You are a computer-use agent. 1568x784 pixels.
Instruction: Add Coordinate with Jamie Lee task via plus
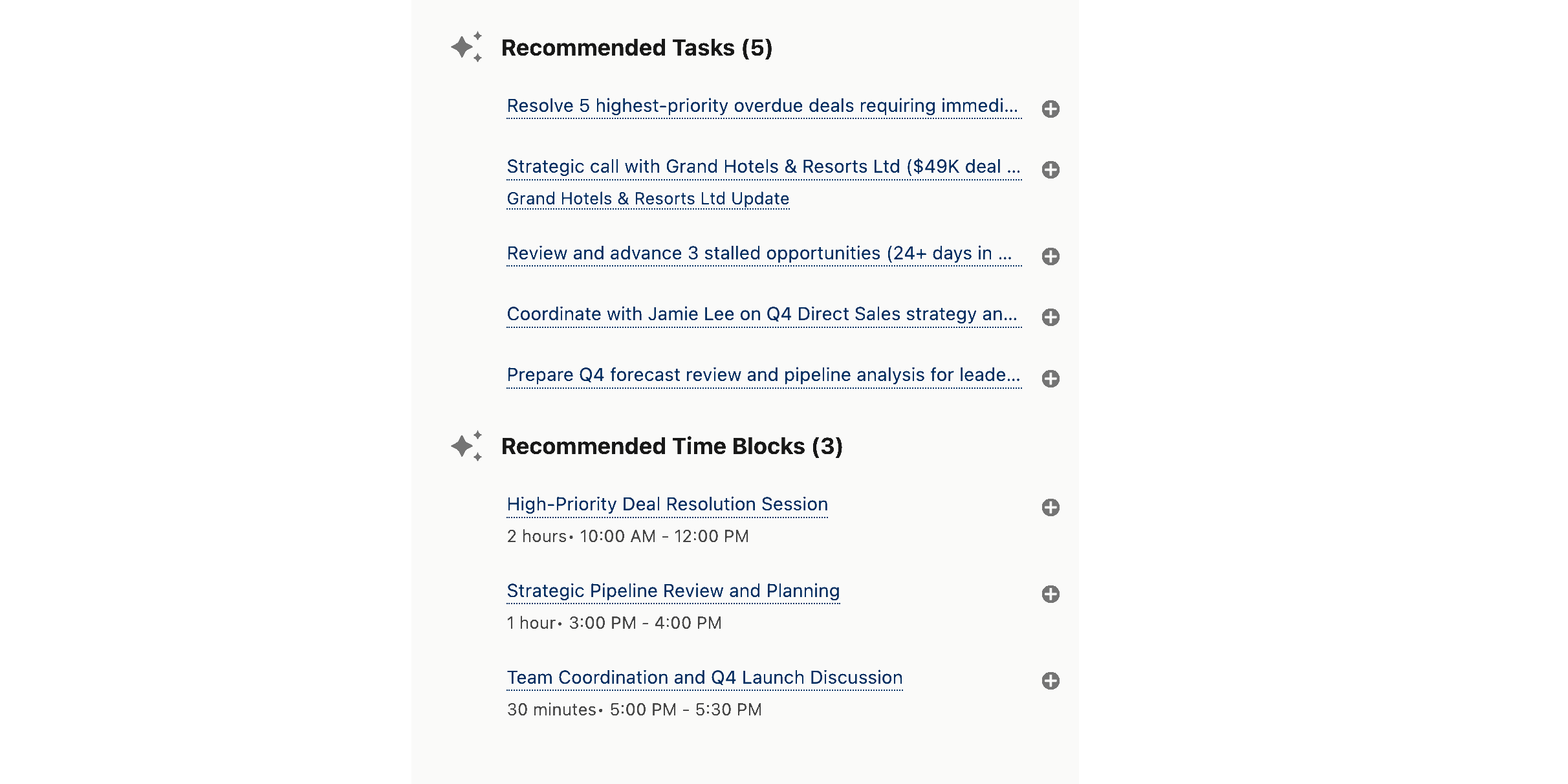(1051, 317)
